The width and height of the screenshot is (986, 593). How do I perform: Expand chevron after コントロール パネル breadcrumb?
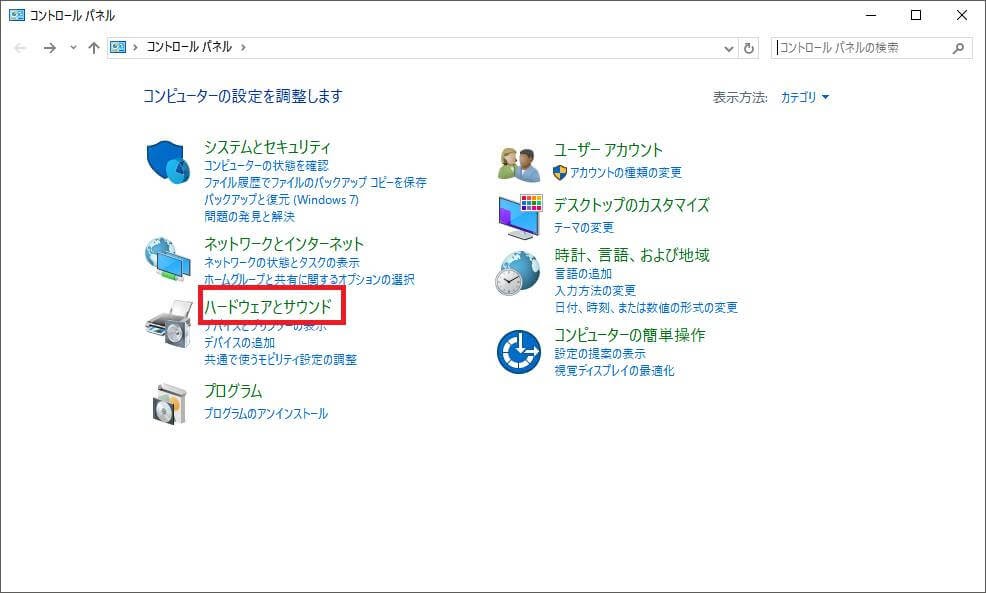pyautogui.click(x=243, y=47)
